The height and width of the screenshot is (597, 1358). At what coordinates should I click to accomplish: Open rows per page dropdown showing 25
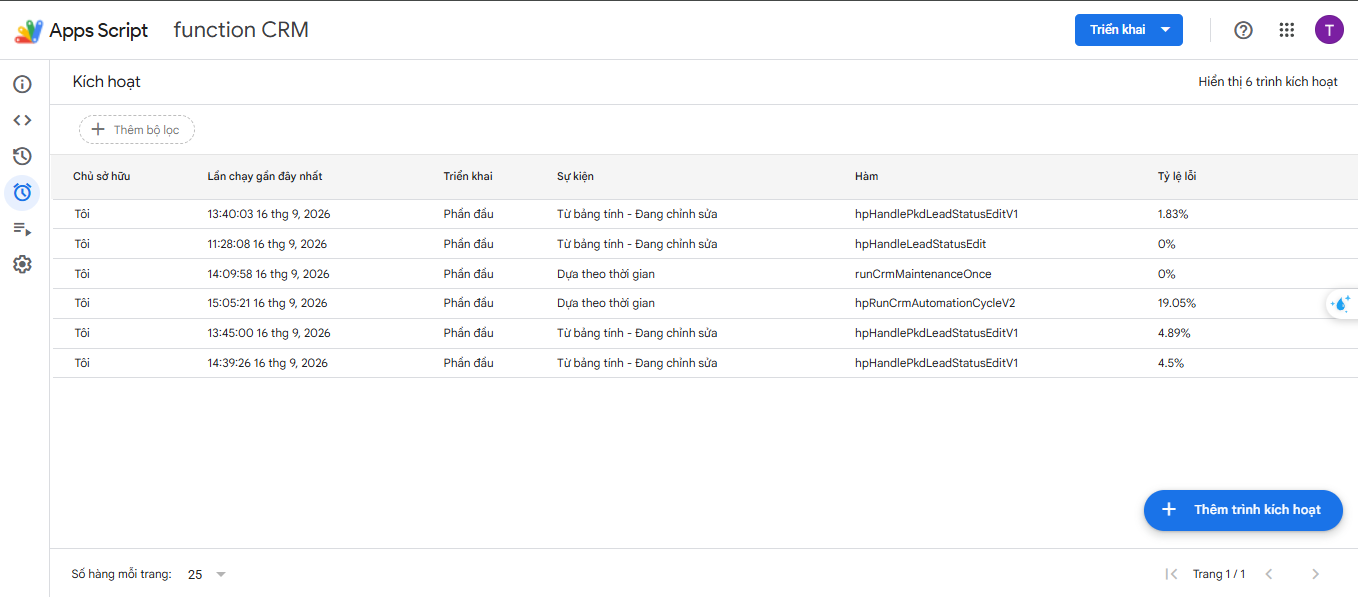click(207, 574)
